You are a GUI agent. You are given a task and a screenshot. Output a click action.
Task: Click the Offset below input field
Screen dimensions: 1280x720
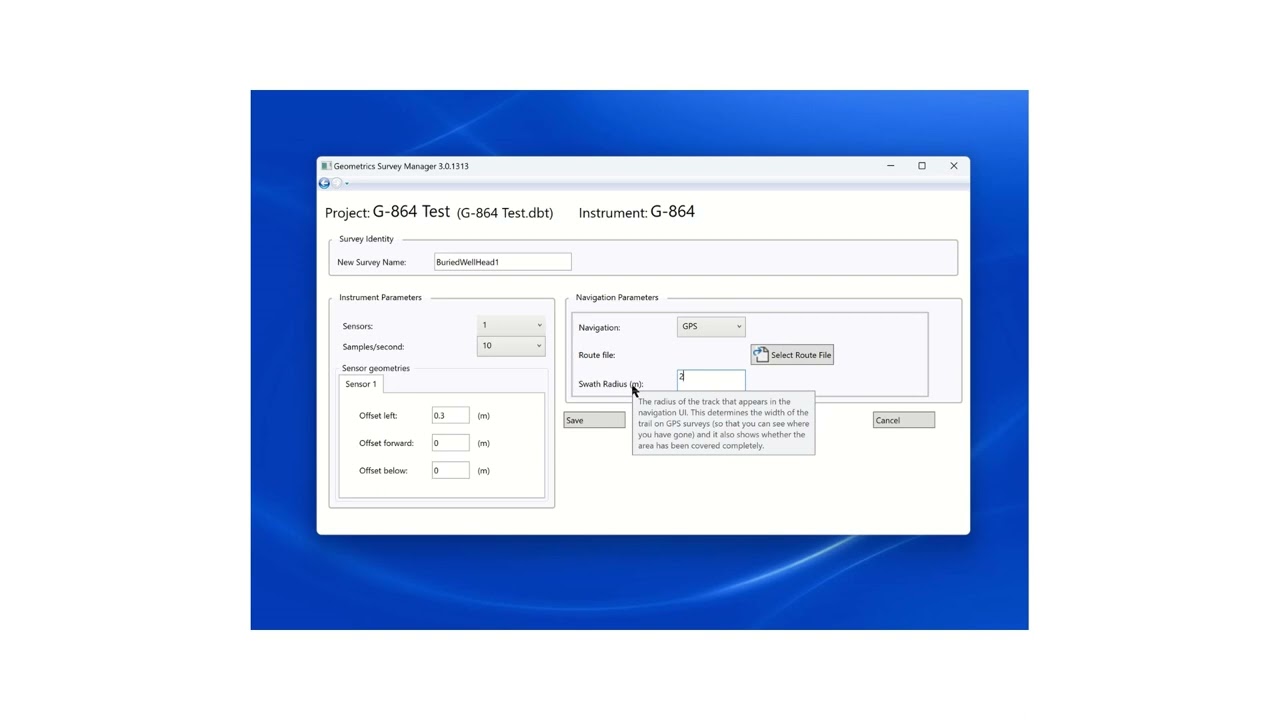click(450, 470)
